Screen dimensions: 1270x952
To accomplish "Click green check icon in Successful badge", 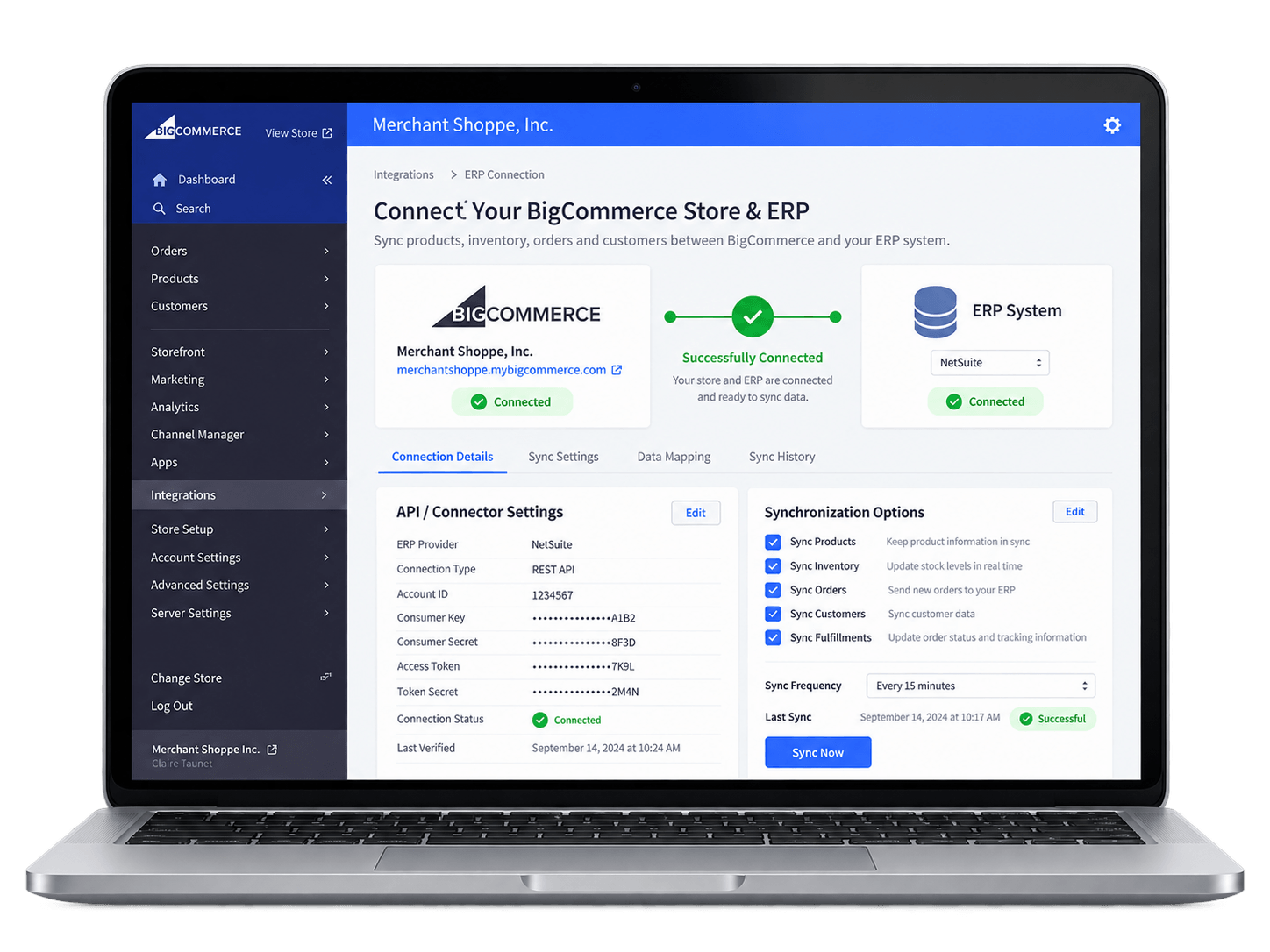I will coord(1026,719).
